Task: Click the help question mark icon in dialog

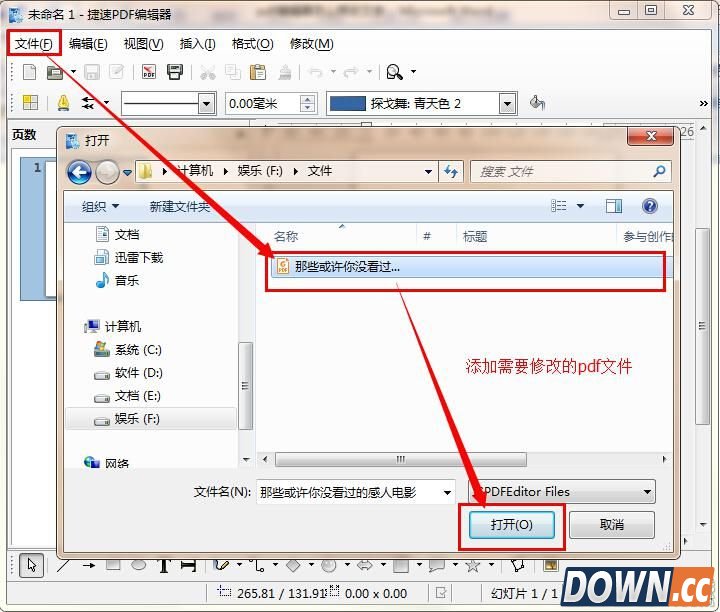Action: (x=650, y=206)
